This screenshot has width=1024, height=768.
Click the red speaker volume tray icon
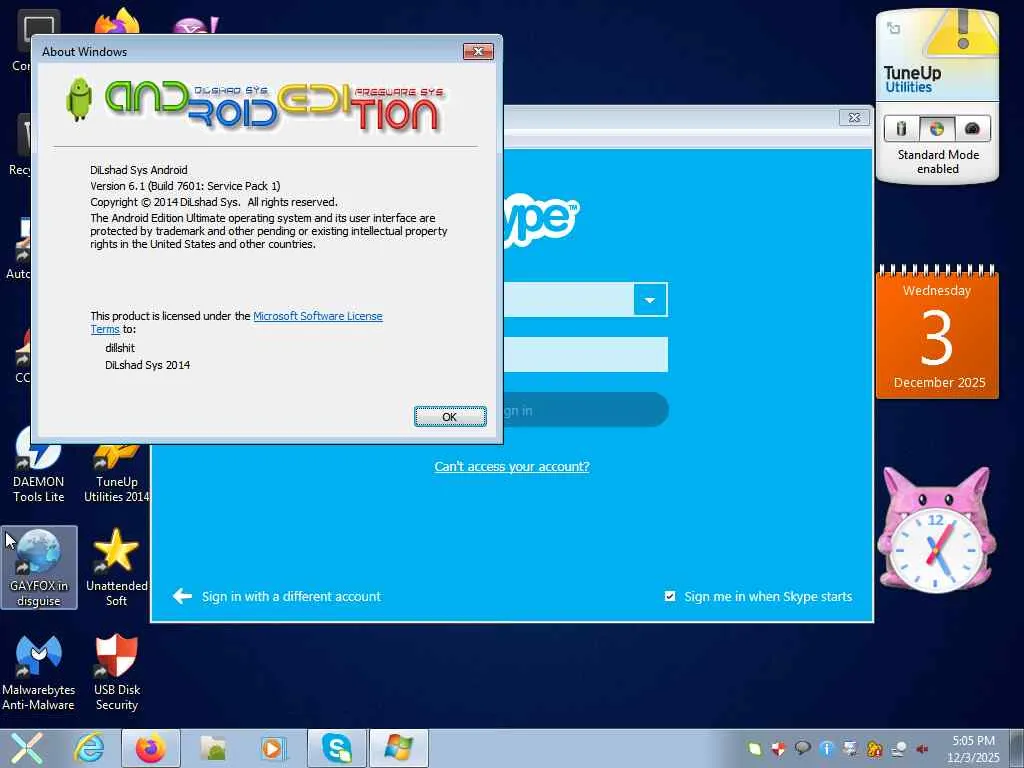pyautogui.click(x=923, y=749)
